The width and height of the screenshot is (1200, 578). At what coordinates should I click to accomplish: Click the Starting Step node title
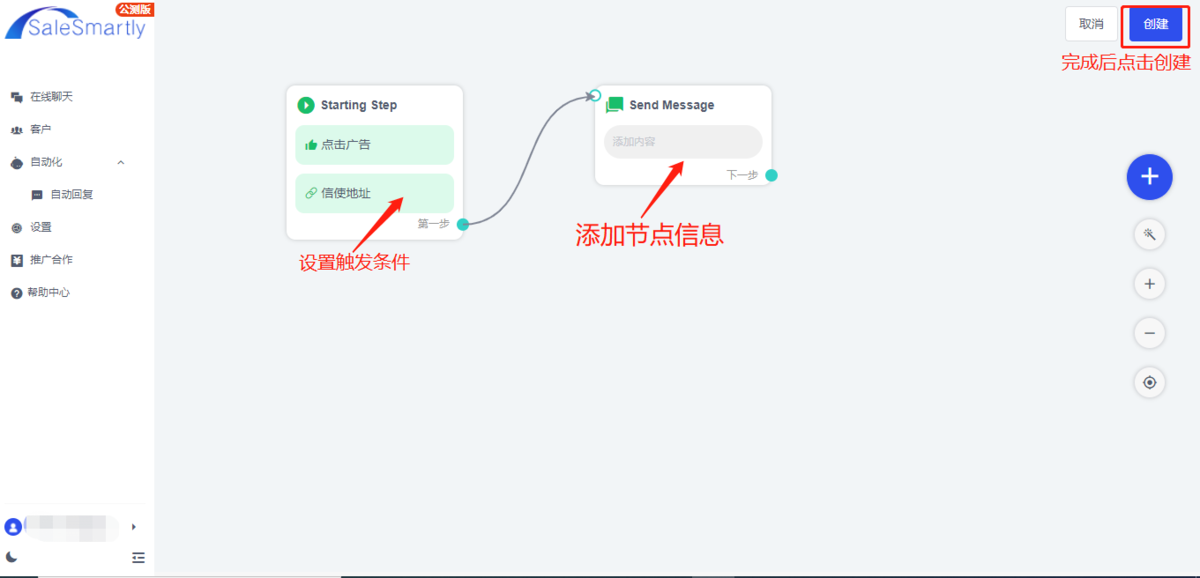(359, 105)
